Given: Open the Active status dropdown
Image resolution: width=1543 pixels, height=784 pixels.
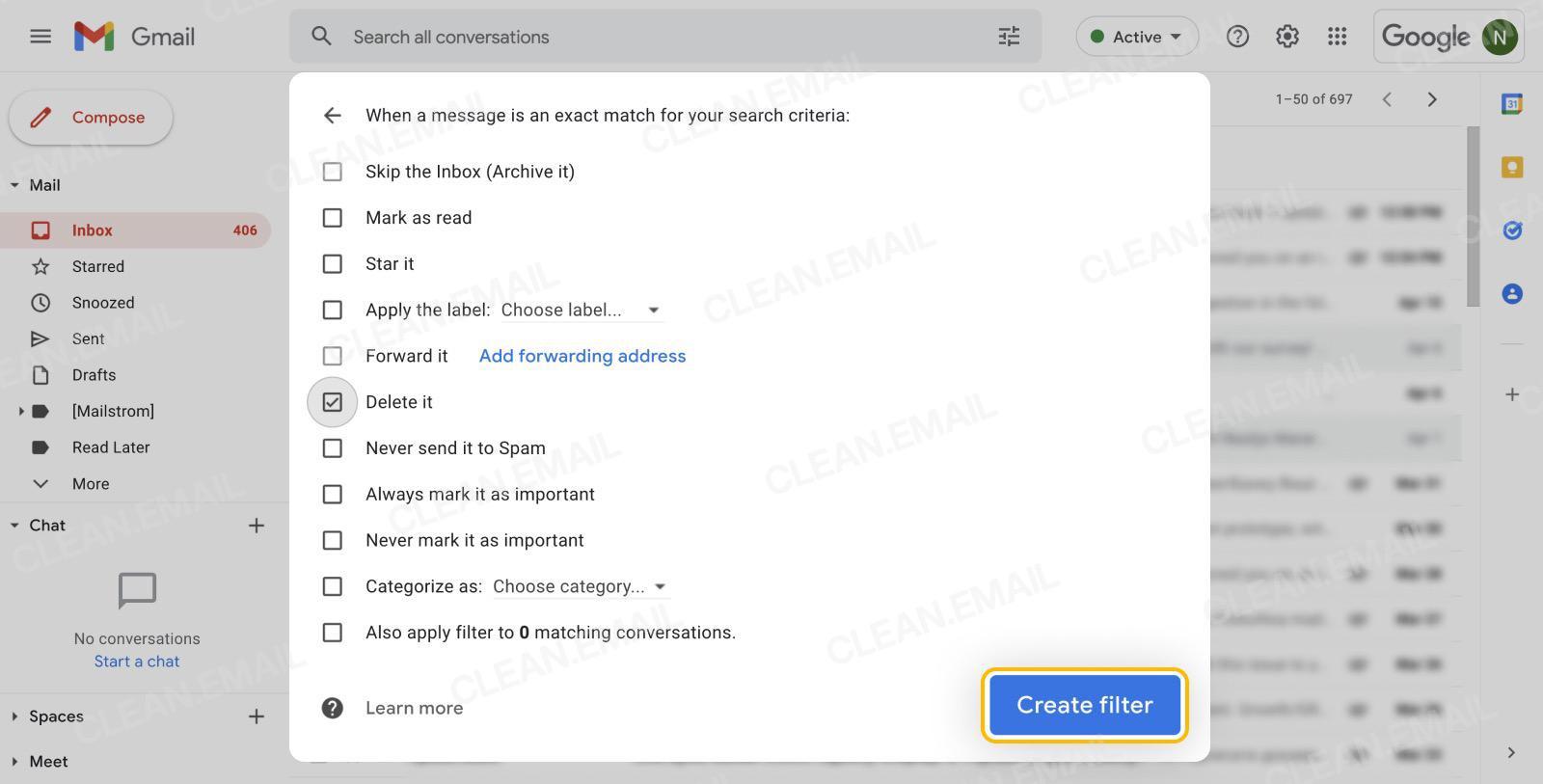Looking at the screenshot, I should coord(1136,36).
